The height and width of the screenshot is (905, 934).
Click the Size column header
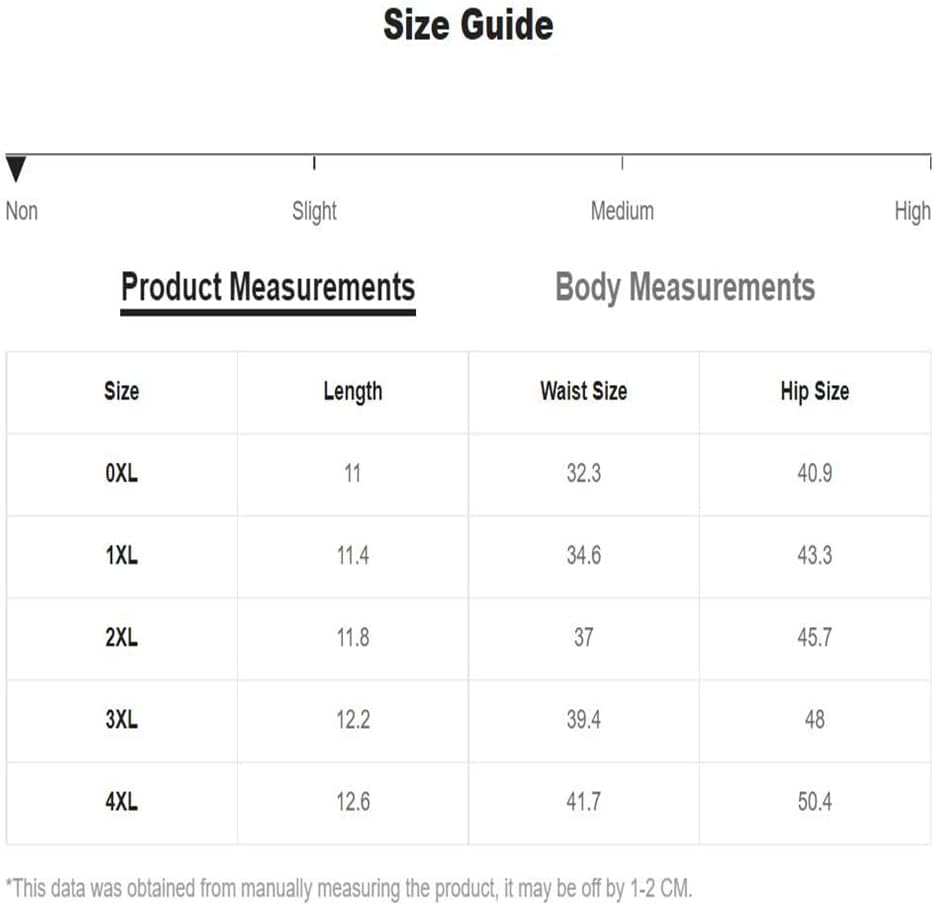click(122, 391)
